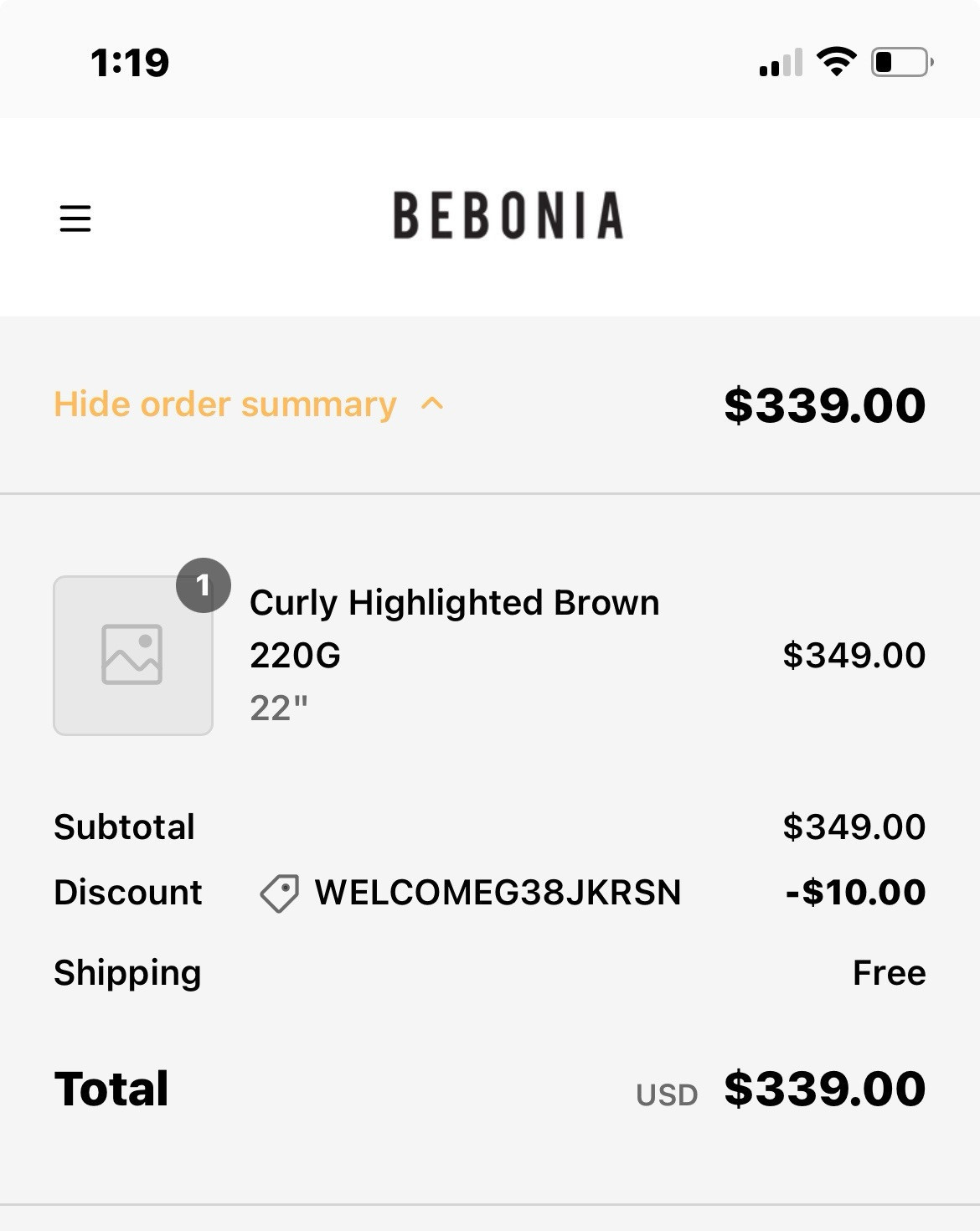980x1231 pixels.
Task: Open the hamburger menu
Action: (75, 219)
